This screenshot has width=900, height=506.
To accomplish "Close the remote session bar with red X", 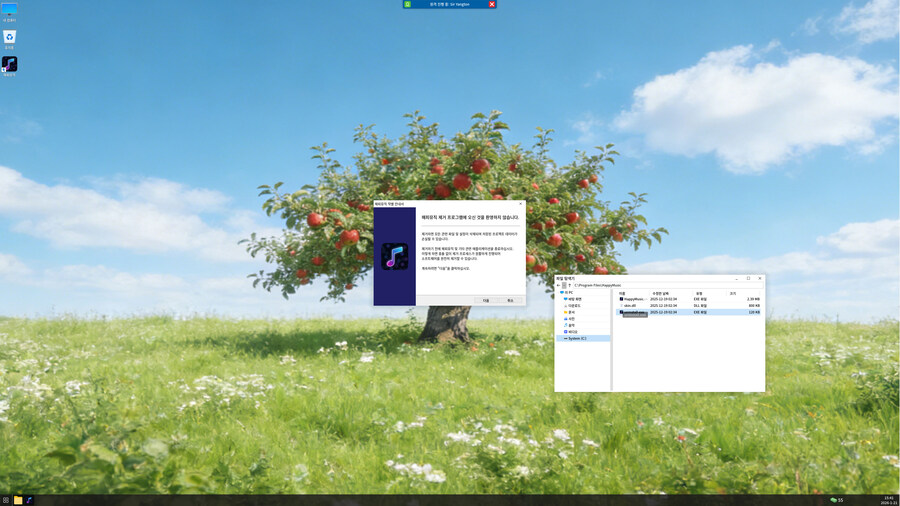I will point(491,4).
